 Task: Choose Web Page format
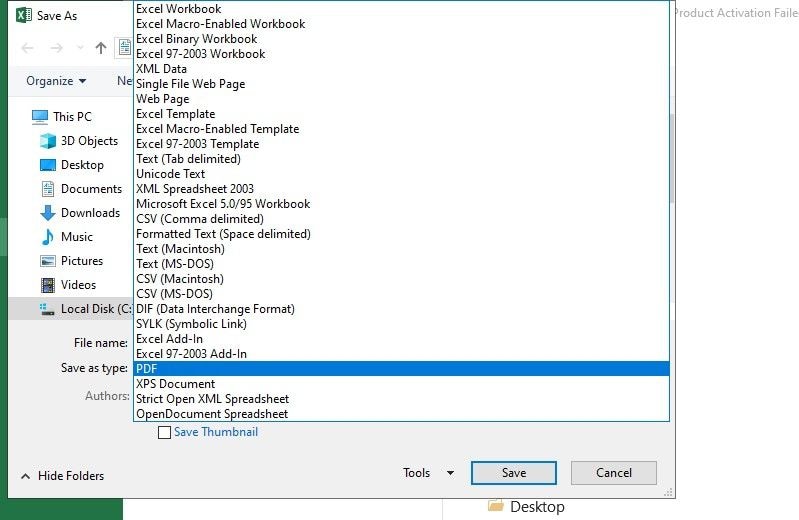(x=401, y=99)
